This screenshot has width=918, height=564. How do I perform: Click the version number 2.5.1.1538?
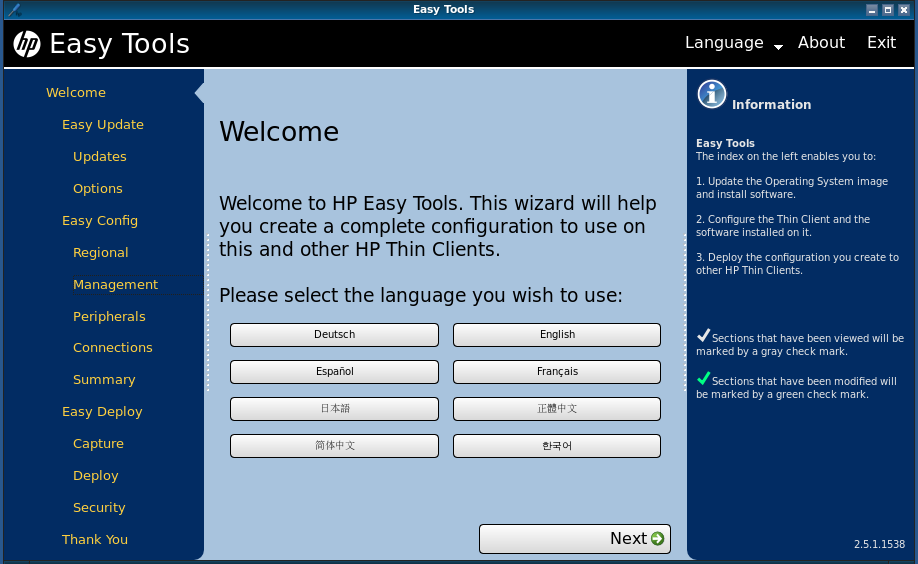(879, 544)
